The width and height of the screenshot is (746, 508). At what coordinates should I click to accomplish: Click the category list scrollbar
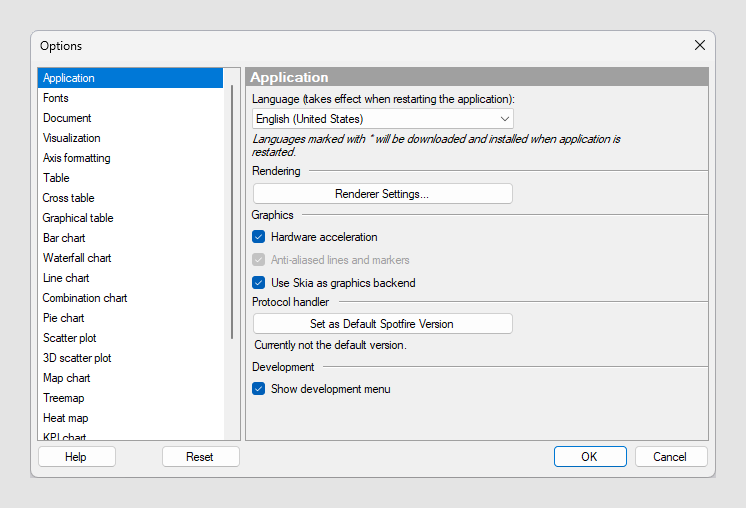tap(233, 212)
